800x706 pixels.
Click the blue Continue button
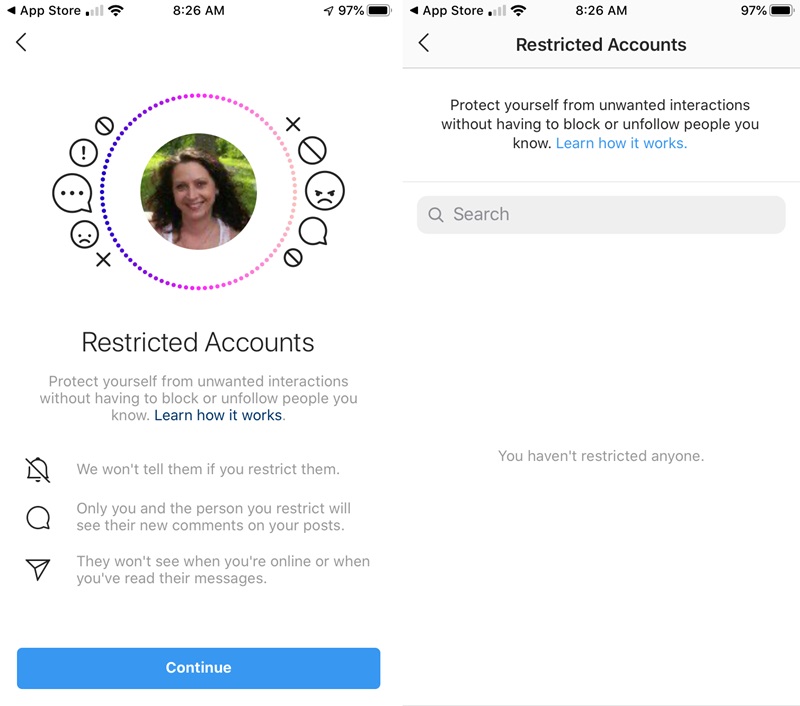198,668
